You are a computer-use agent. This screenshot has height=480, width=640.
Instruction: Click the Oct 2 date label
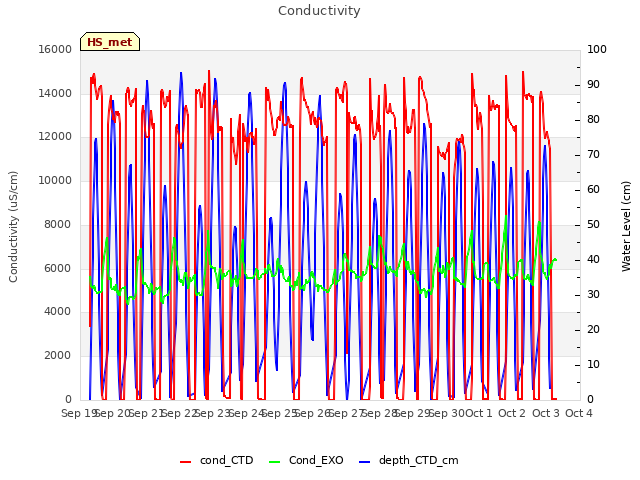(512, 413)
